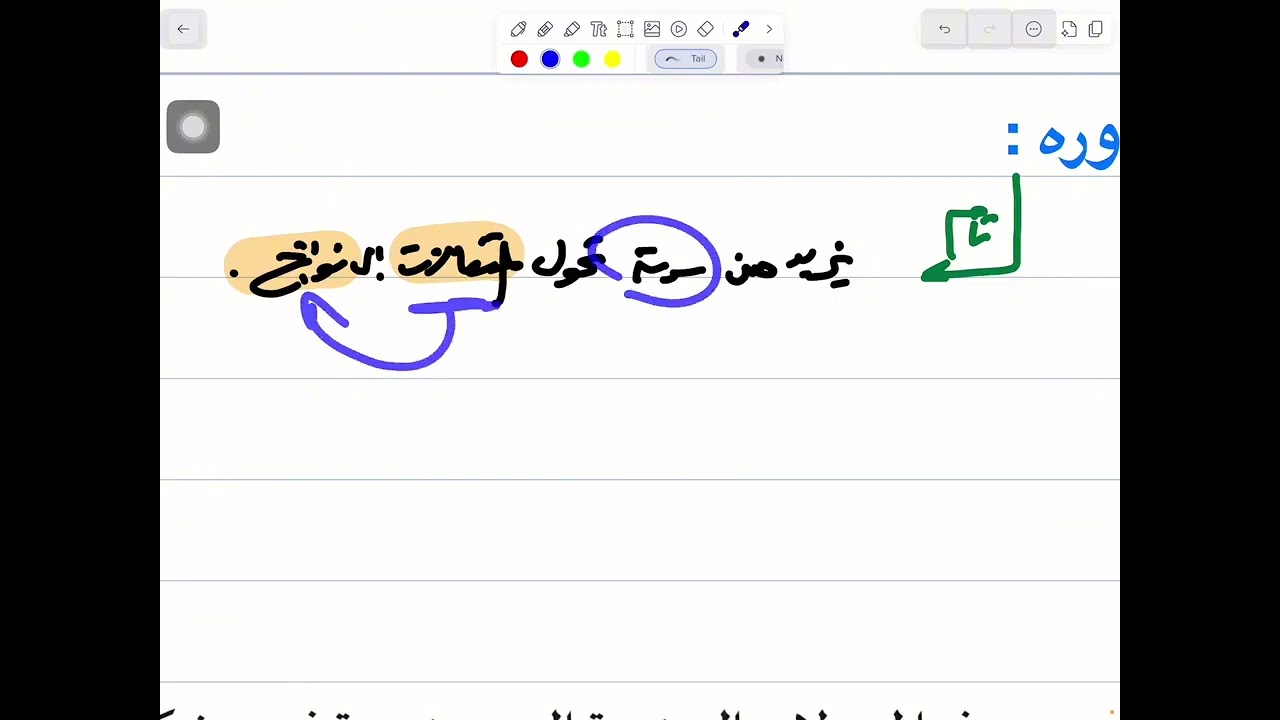Choose the red color swatch
The image size is (1280, 720).
point(519,59)
